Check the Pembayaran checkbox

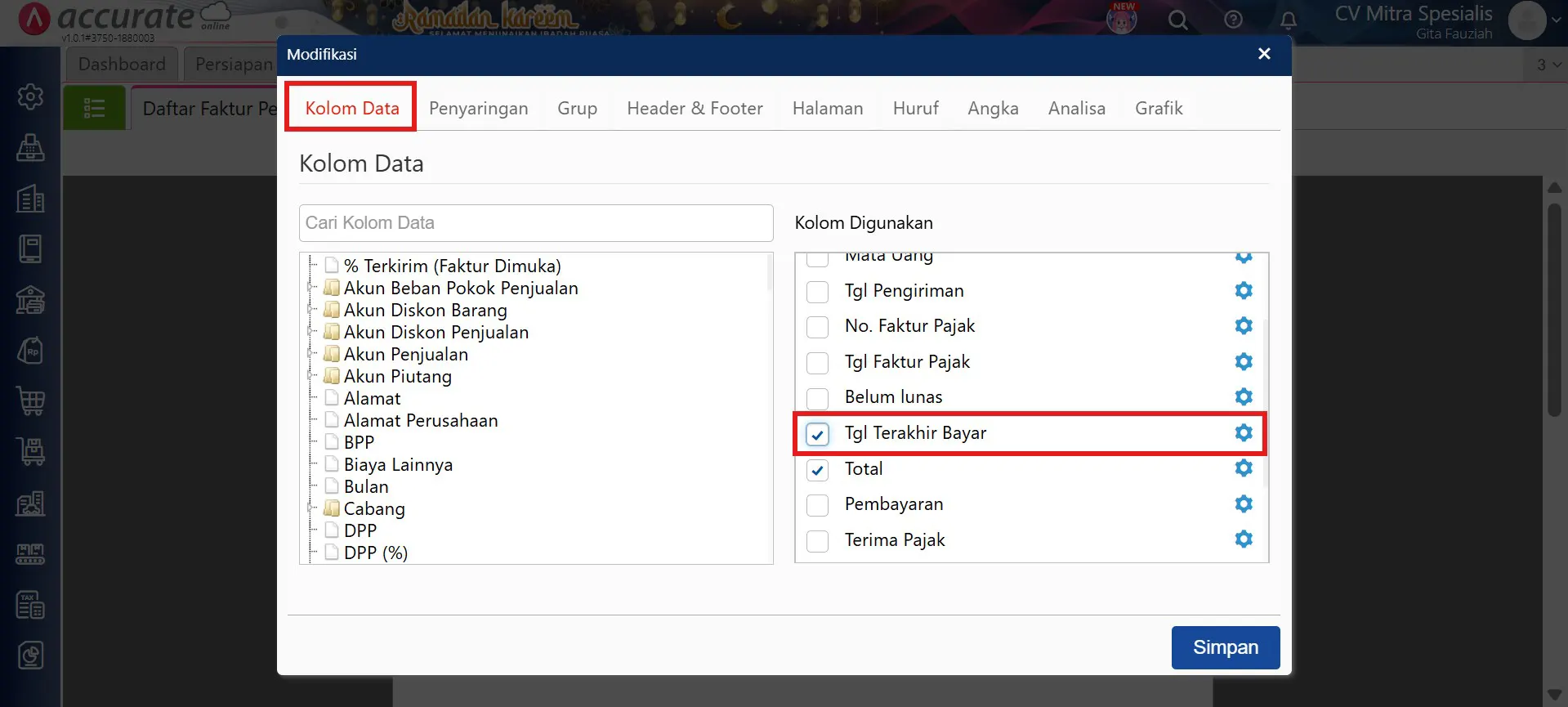click(817, 505)
